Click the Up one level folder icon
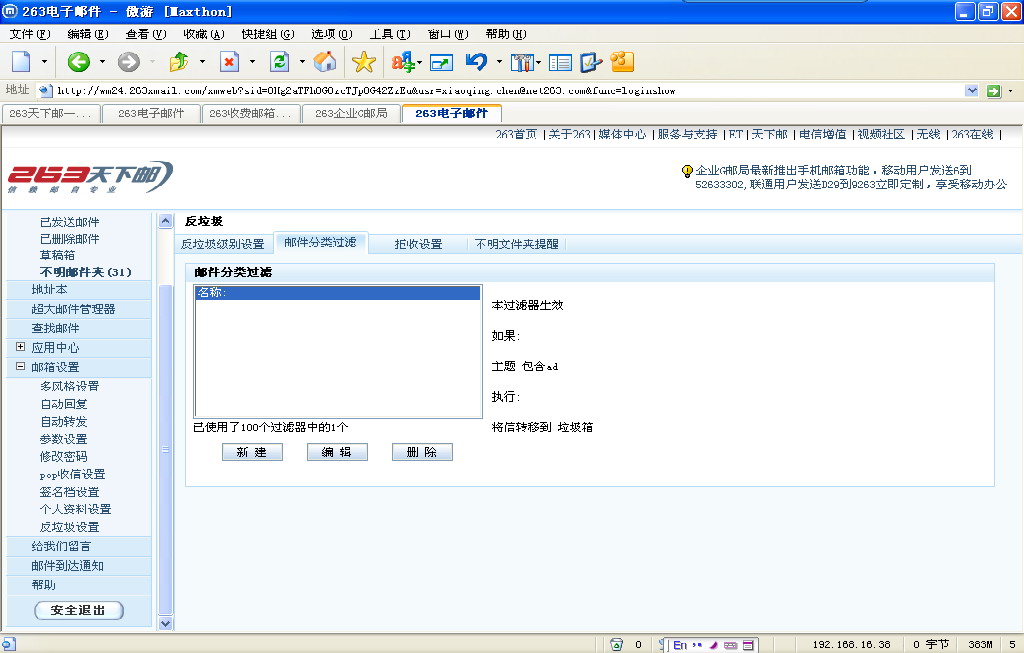This screenshot has height=653, width=1024. point(178,62)
